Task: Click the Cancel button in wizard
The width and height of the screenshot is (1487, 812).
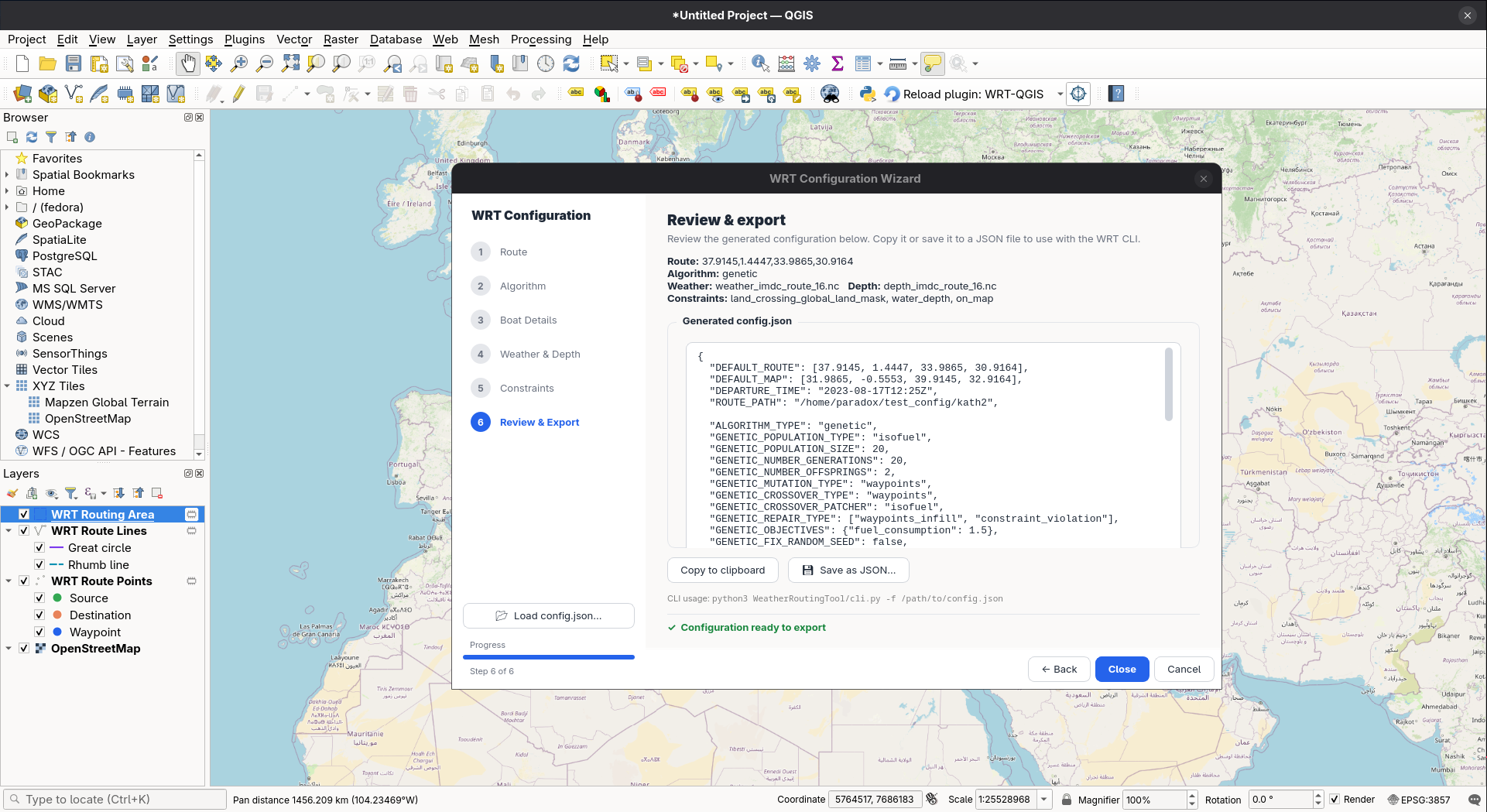Action: [1184, 670]
